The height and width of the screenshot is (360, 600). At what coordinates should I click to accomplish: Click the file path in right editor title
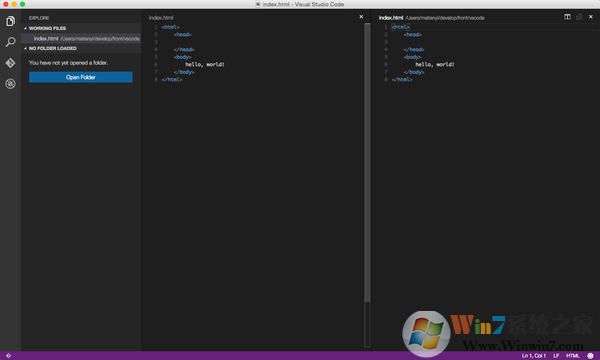(445, 18)
